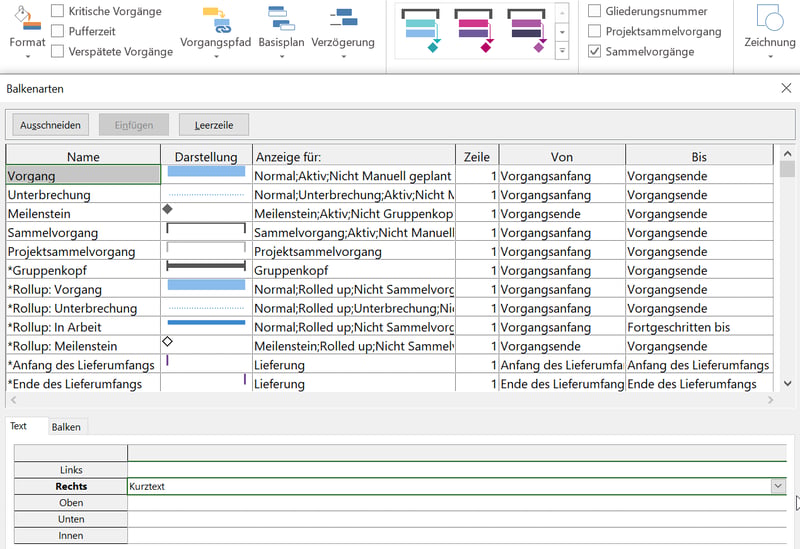Choose the pink Gantt chart style
This screenshot has height=549, width=800.
473,31
